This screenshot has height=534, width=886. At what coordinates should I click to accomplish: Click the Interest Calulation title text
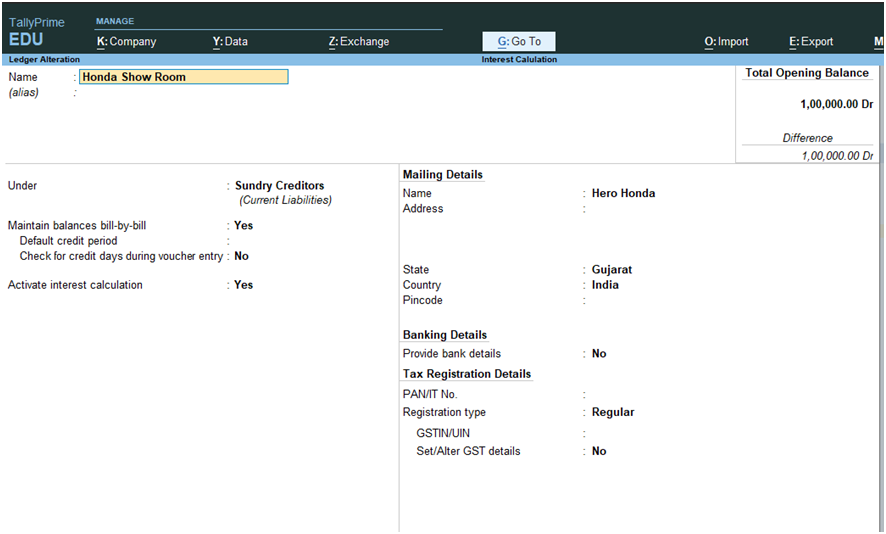[519, 59]
